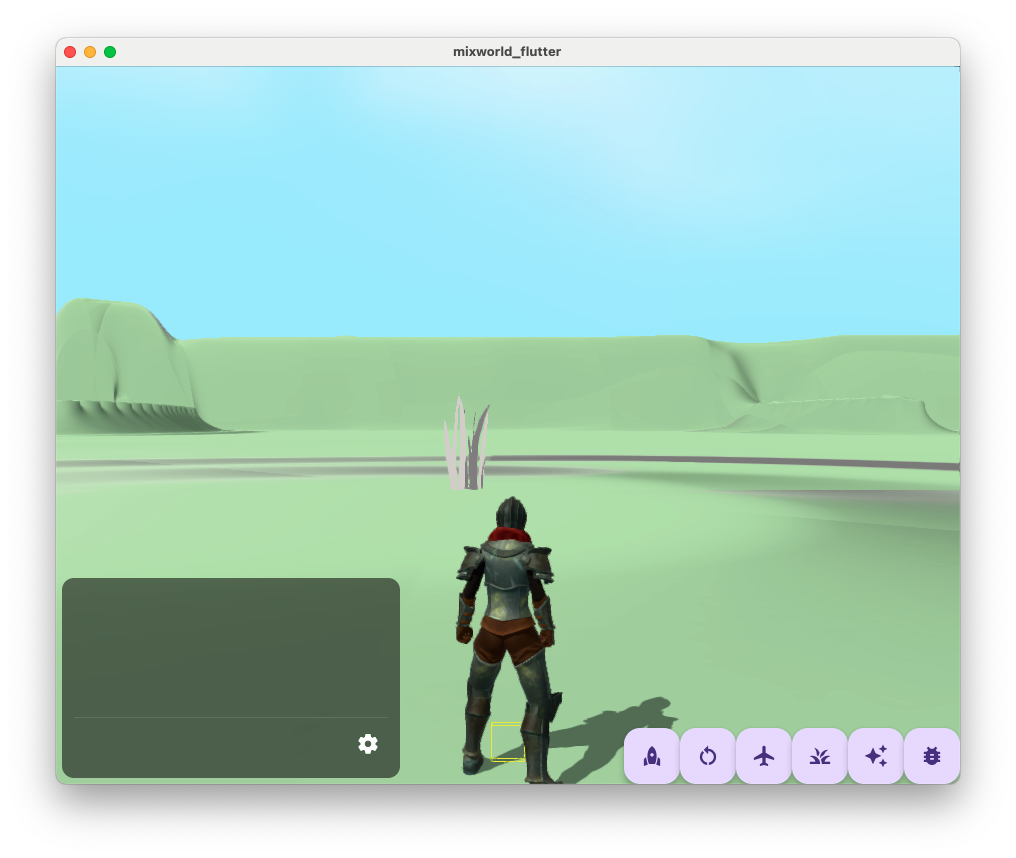Select the circular reset/respawn icon

click(707, 757)
